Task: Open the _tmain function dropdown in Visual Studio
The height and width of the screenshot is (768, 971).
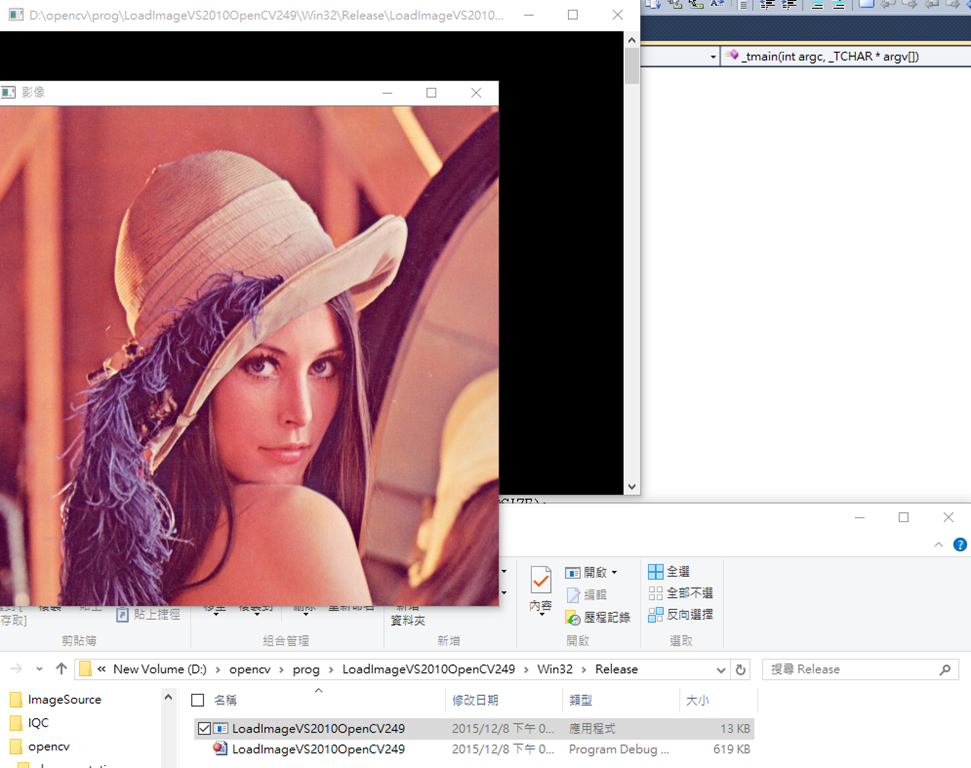Action: pyautogui.click(x=846, y=56)
